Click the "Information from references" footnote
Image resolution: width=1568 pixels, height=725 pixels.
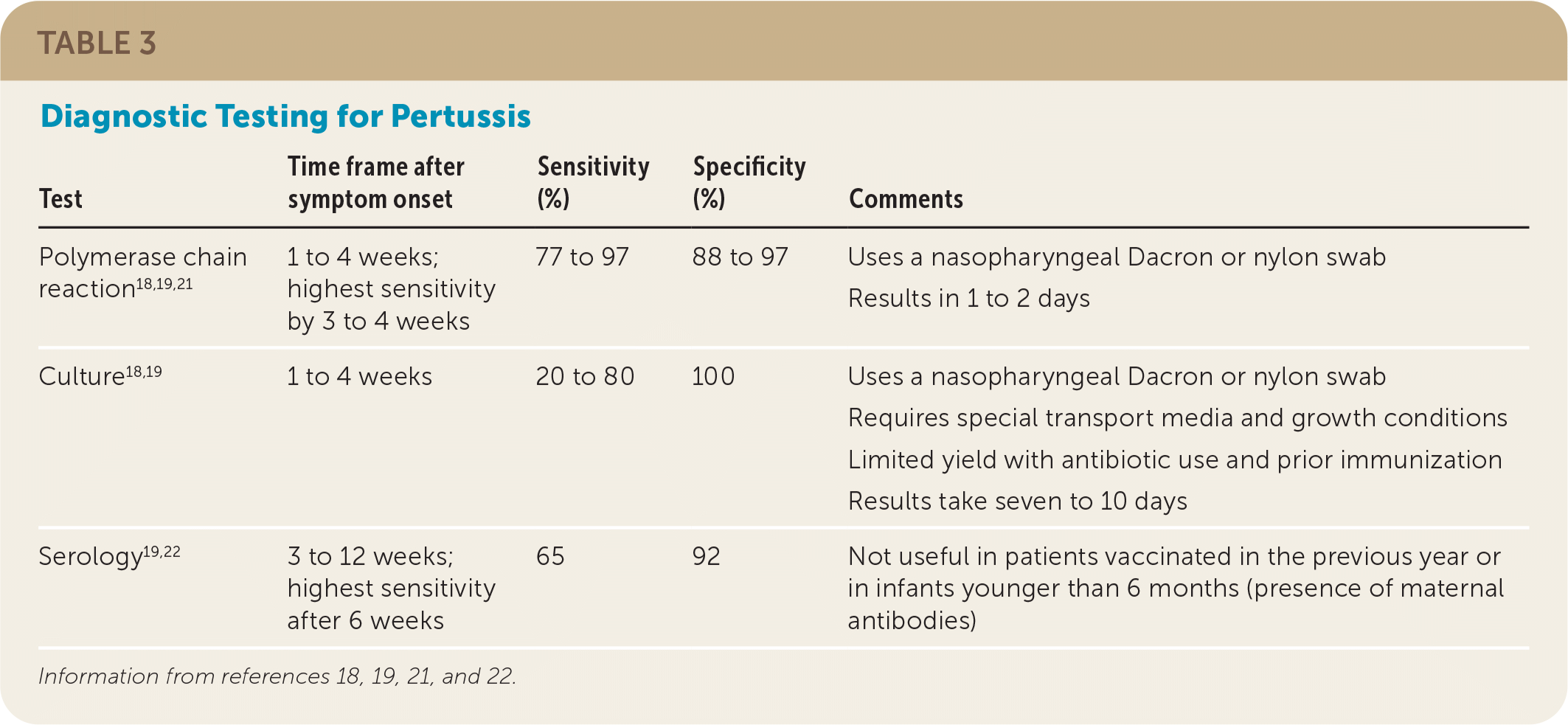coord(277,676)
